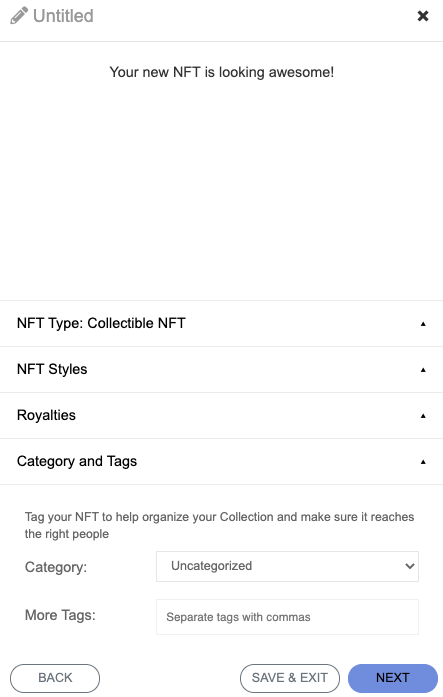Click the Untitled title text
The width and height of the screenshot is (443, 697).
pyautogui.click(x=64, y=16)
